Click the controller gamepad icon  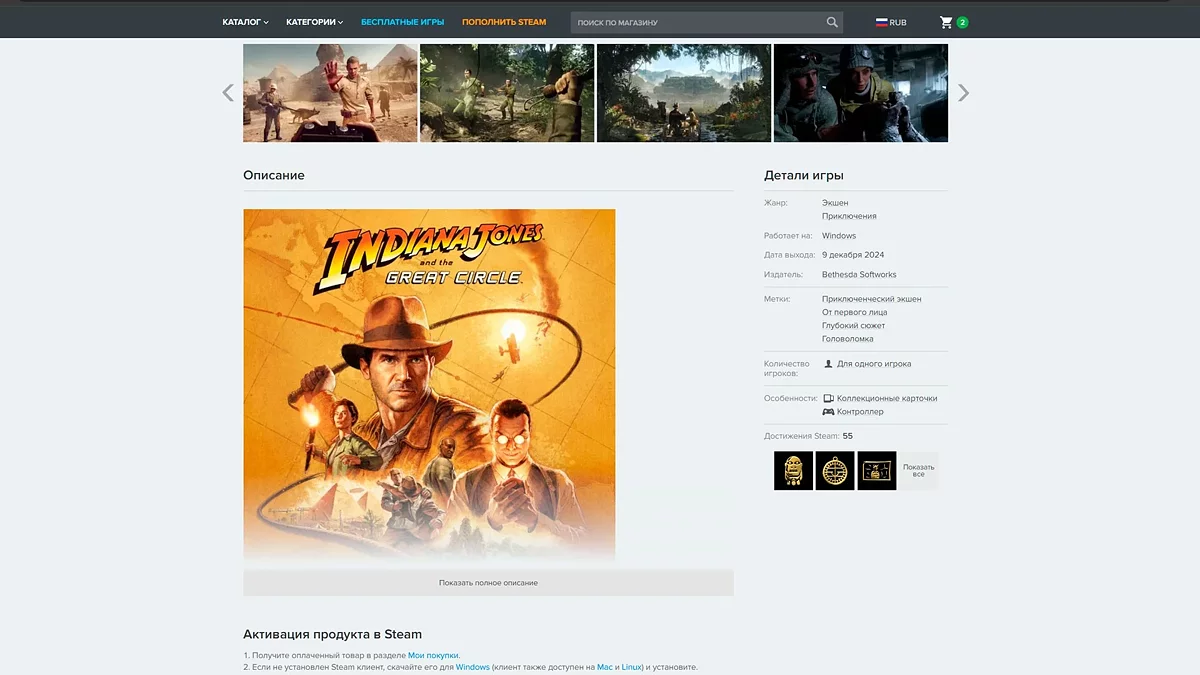(828, 411)
